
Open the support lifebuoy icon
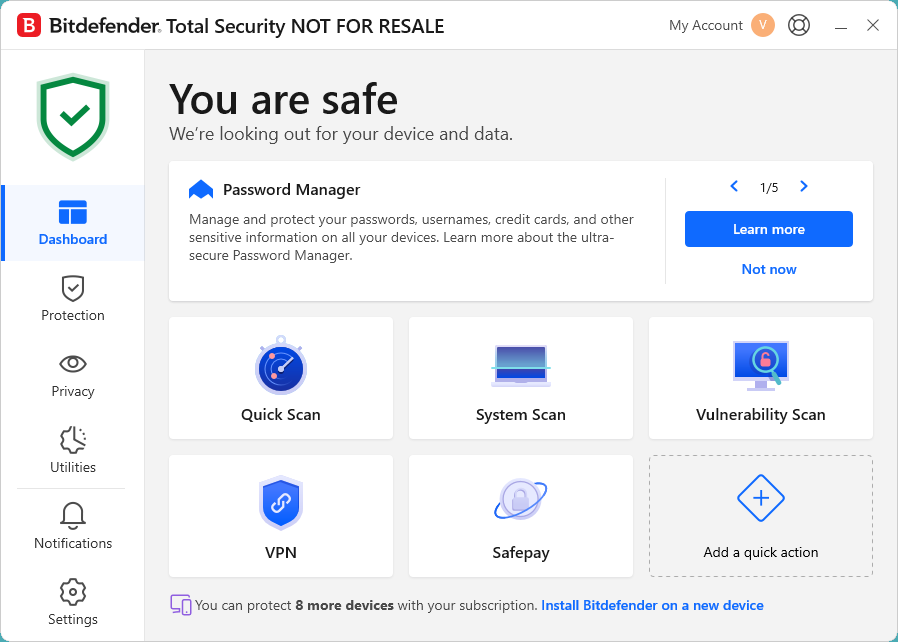(x=798, y=25)
